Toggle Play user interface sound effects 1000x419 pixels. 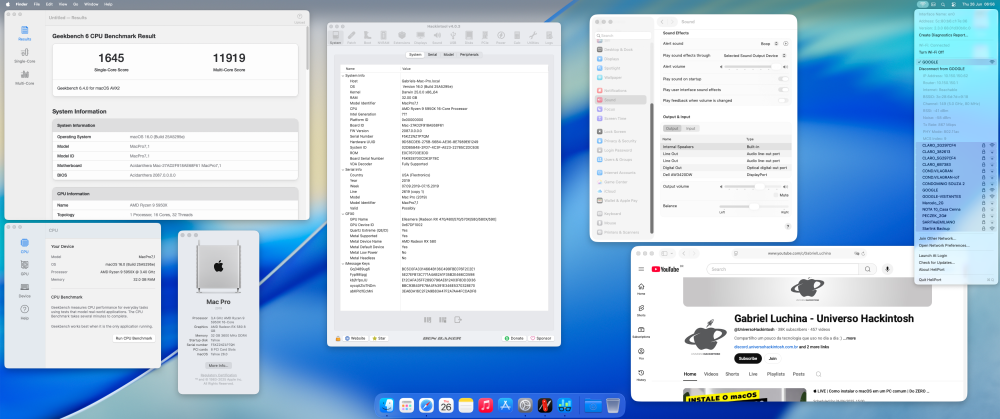783,90
